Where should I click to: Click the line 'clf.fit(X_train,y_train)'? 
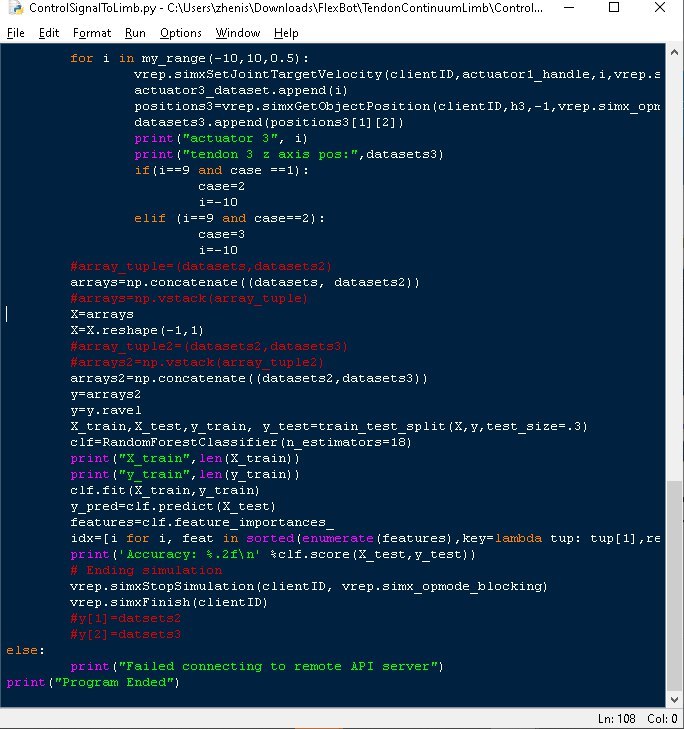click(x=165, y=490)
